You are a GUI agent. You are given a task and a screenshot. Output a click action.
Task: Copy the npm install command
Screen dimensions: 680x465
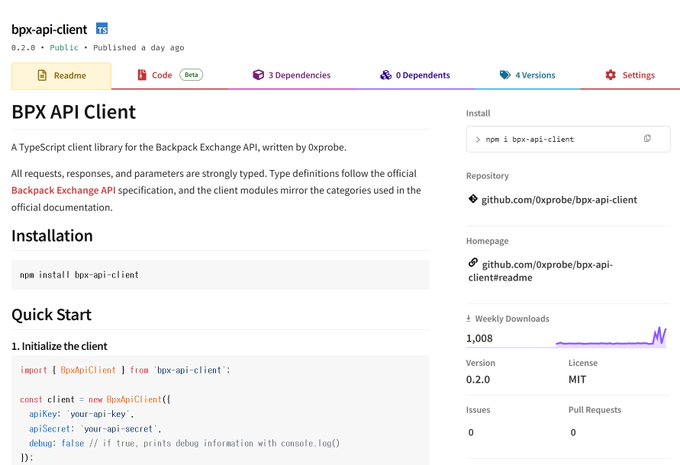[647, 138]
